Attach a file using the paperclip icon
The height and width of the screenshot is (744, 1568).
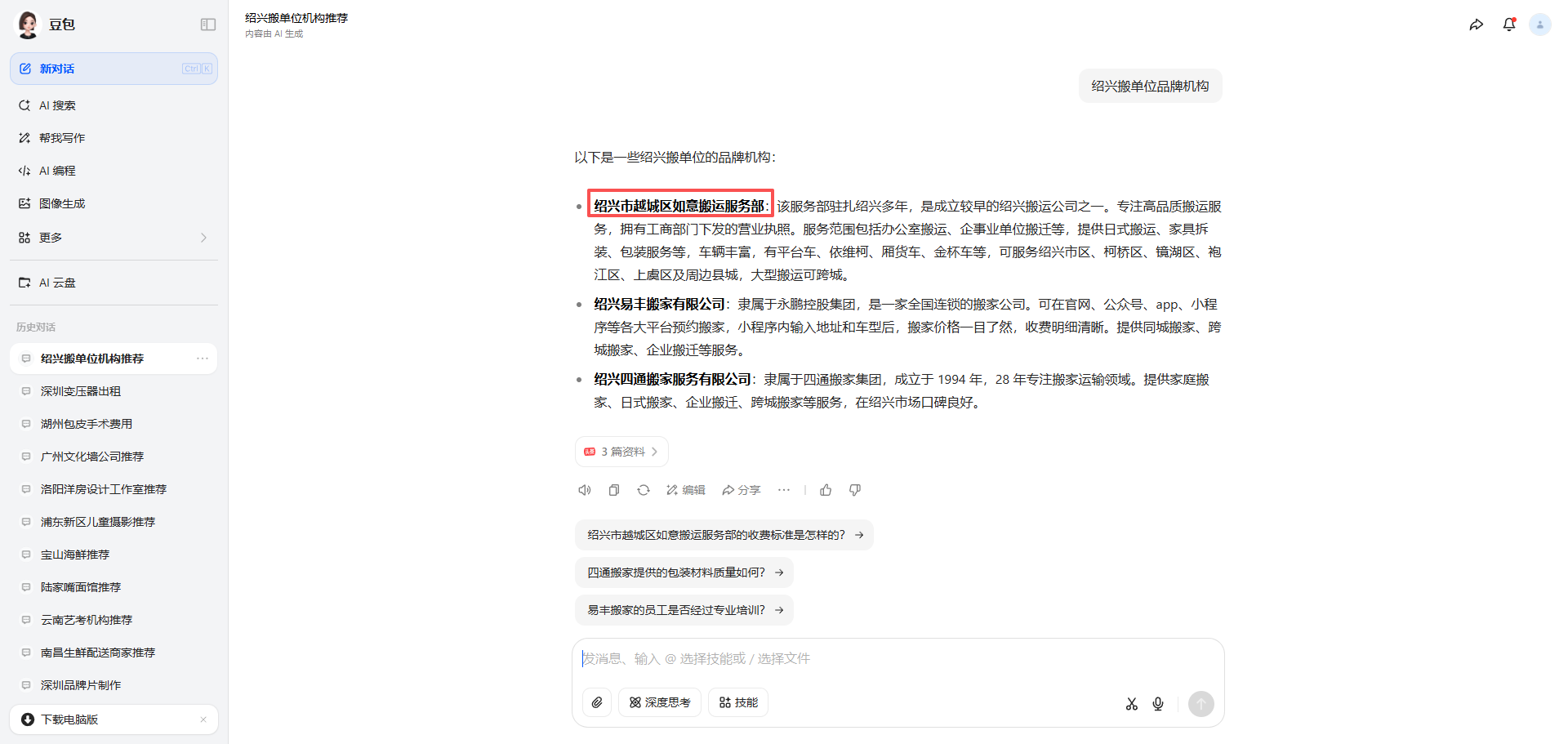click(597, 702)
